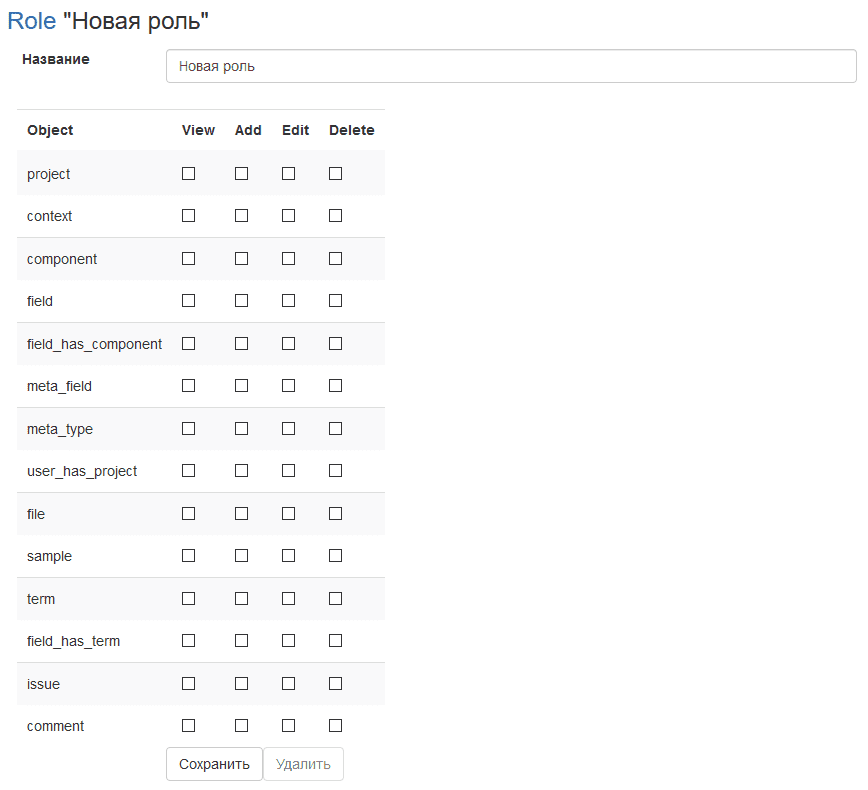This screenshot has width=868, height=790.
Task: Check Edit permission for project
Action: 288,173
